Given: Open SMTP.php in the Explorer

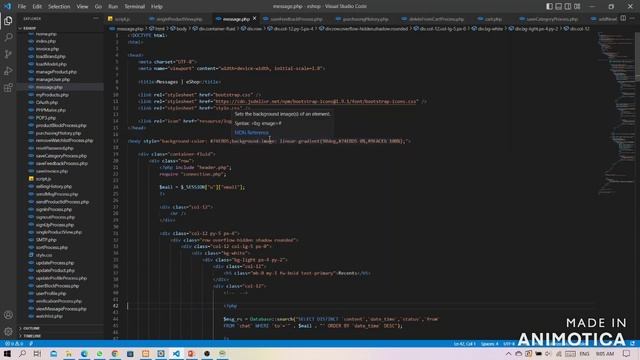Looking at the screenshot, I should click(x=46, y=240).
